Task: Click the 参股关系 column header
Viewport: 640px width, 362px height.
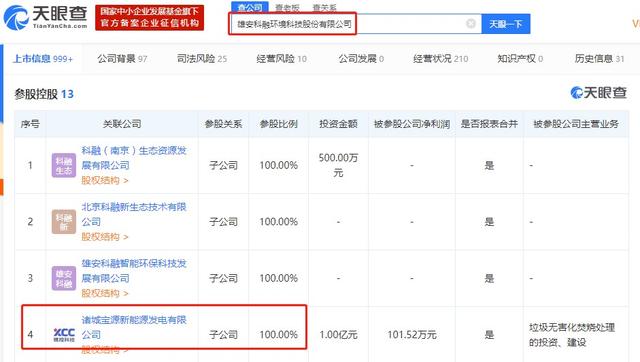Action: (x=223, y=124)
